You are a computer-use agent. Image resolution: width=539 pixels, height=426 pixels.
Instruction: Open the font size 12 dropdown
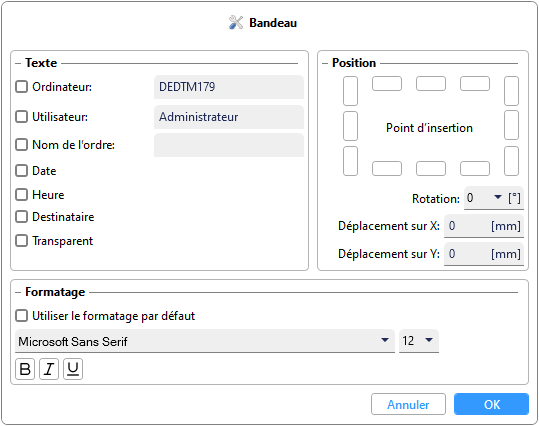(419, 341)
